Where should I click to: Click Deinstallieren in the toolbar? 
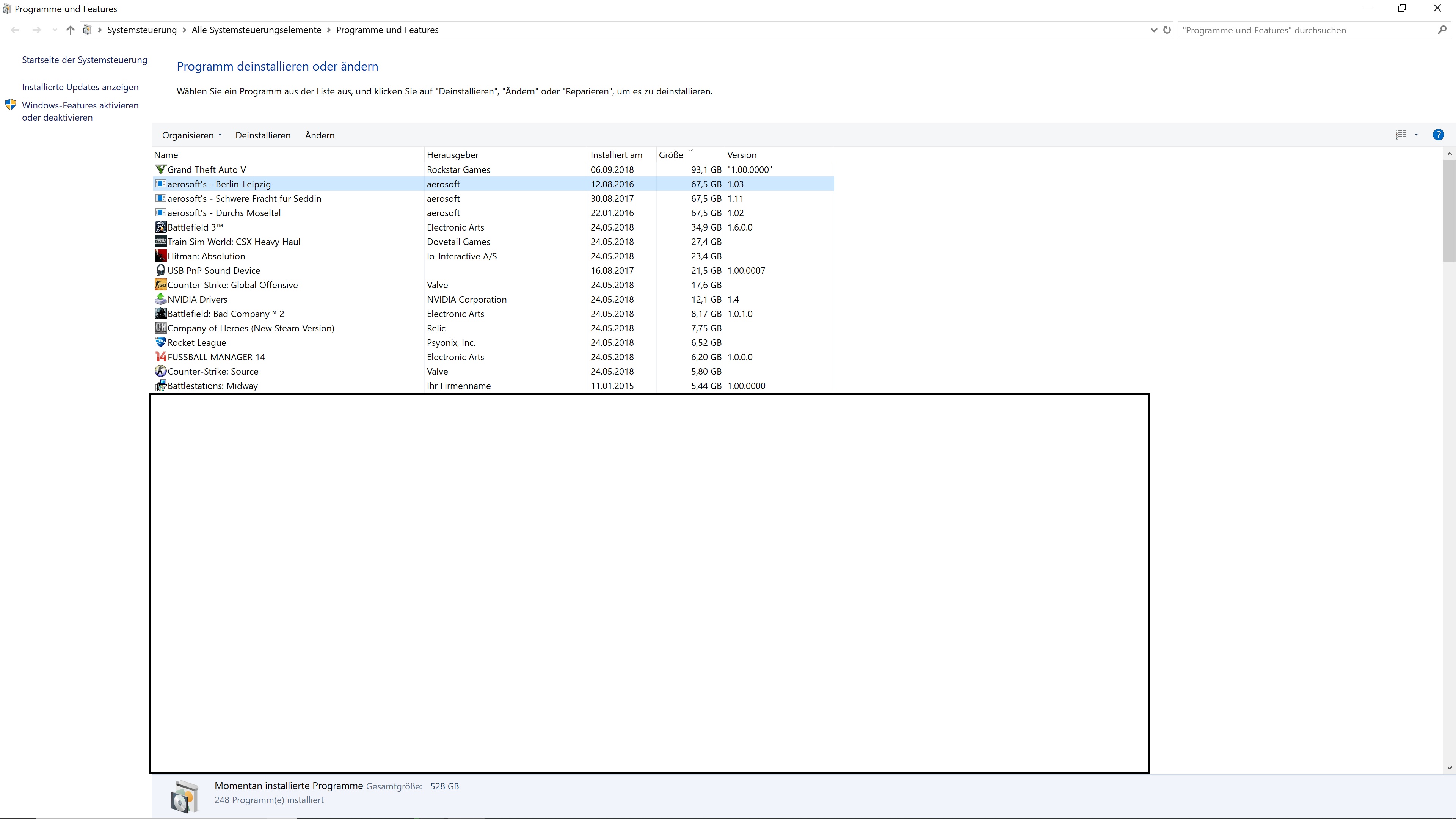tap(263, 136)
